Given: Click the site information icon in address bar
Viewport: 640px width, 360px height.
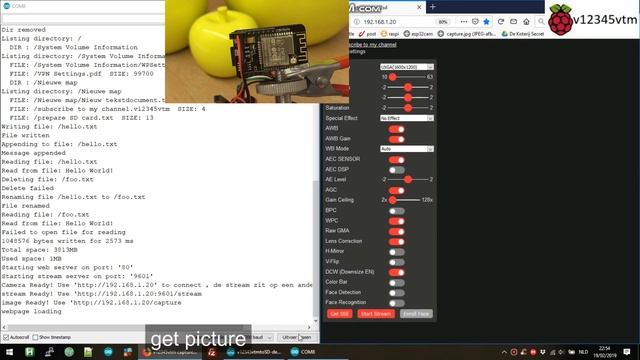Looking at the screenshot, I should [357, 22].
